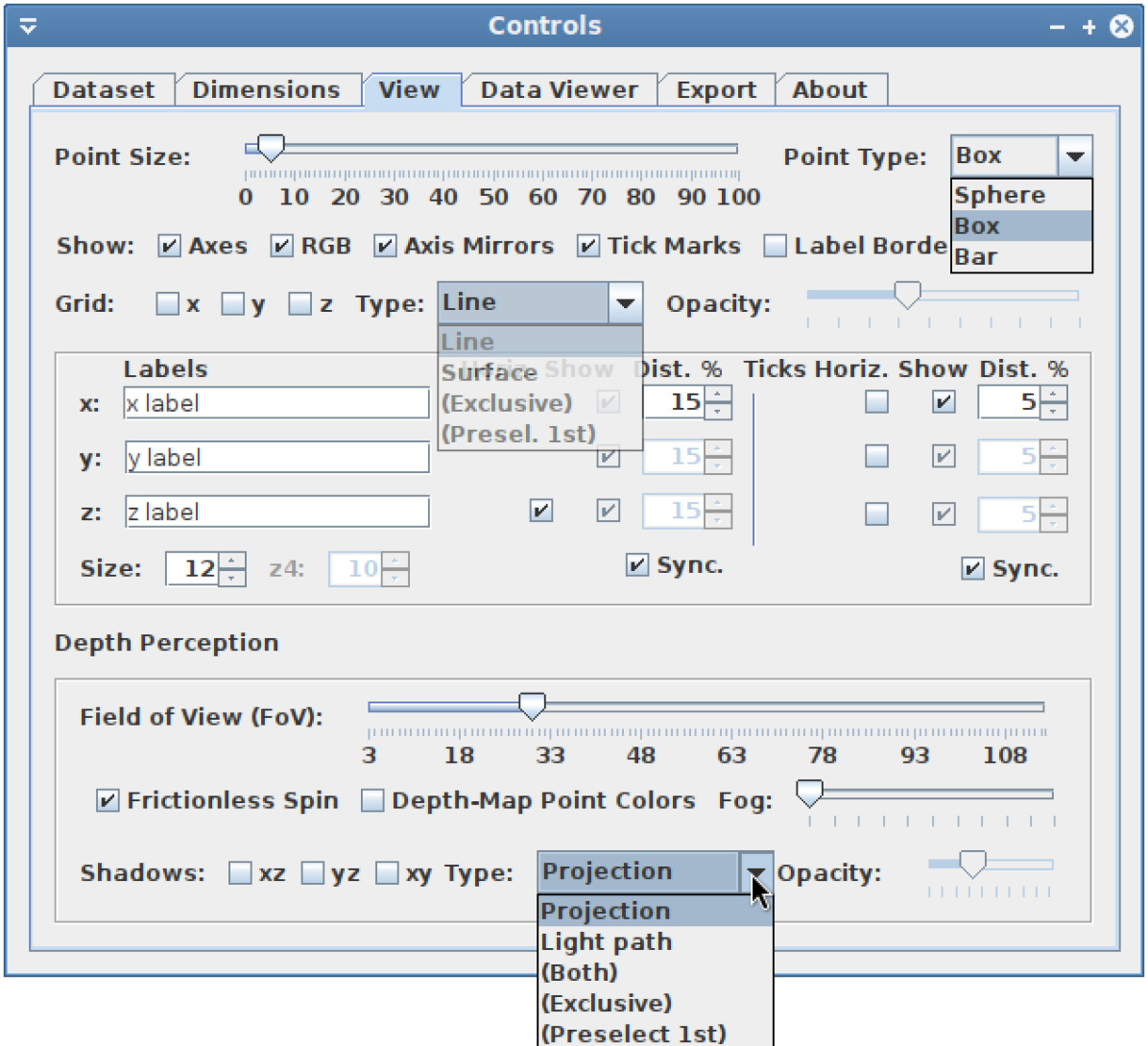The image size is (1148, 1046).
Task: Switch to the Dataset tab
Action: click(104, 90)
